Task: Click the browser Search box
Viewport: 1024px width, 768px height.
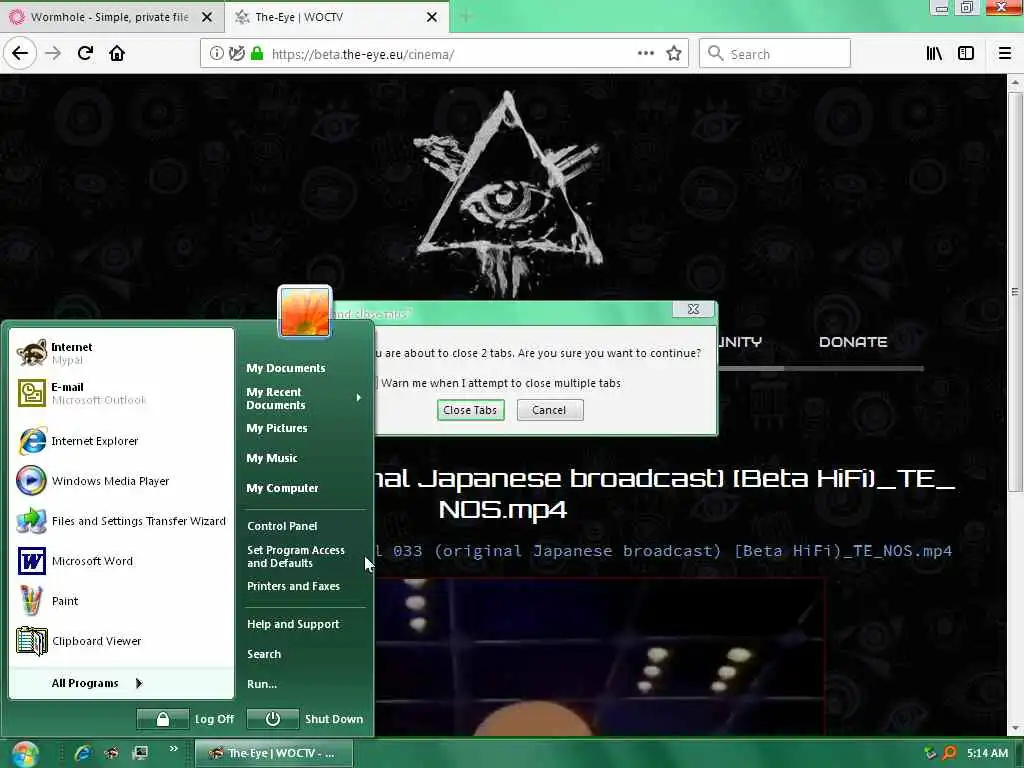Action: pyautogui.click(x=775, y=54)
